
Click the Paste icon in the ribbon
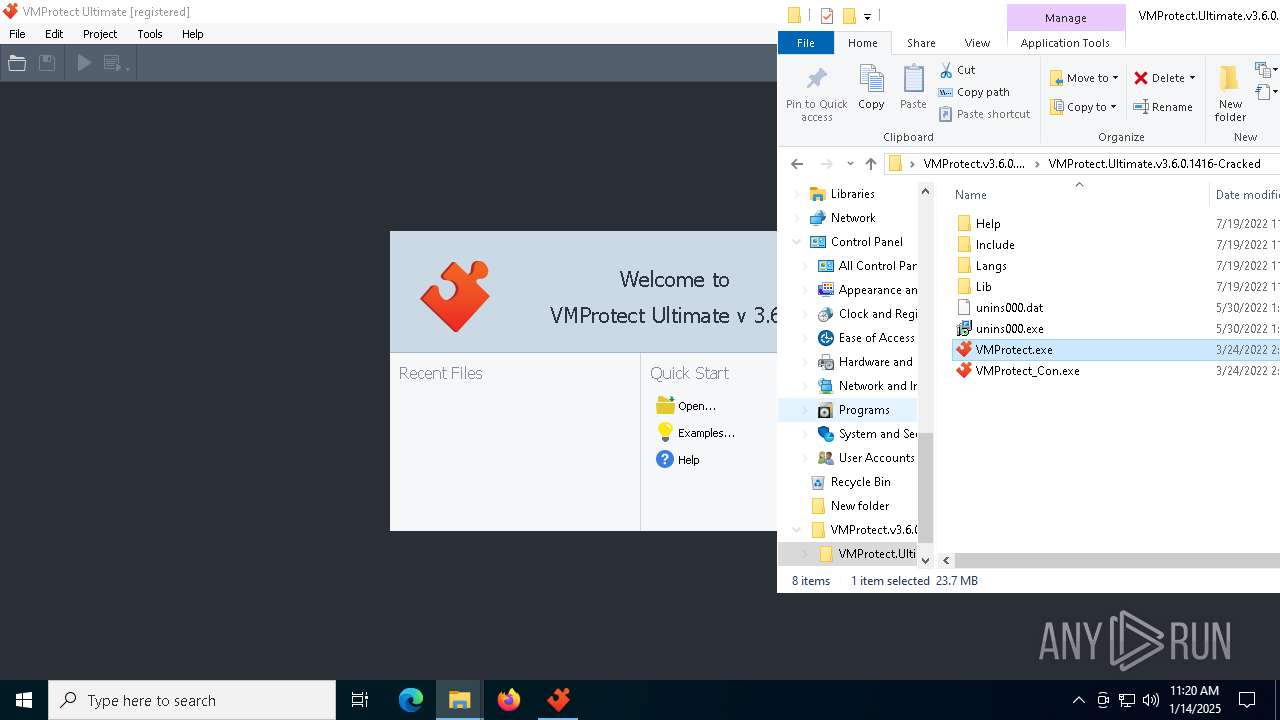[x=913, y=79]
